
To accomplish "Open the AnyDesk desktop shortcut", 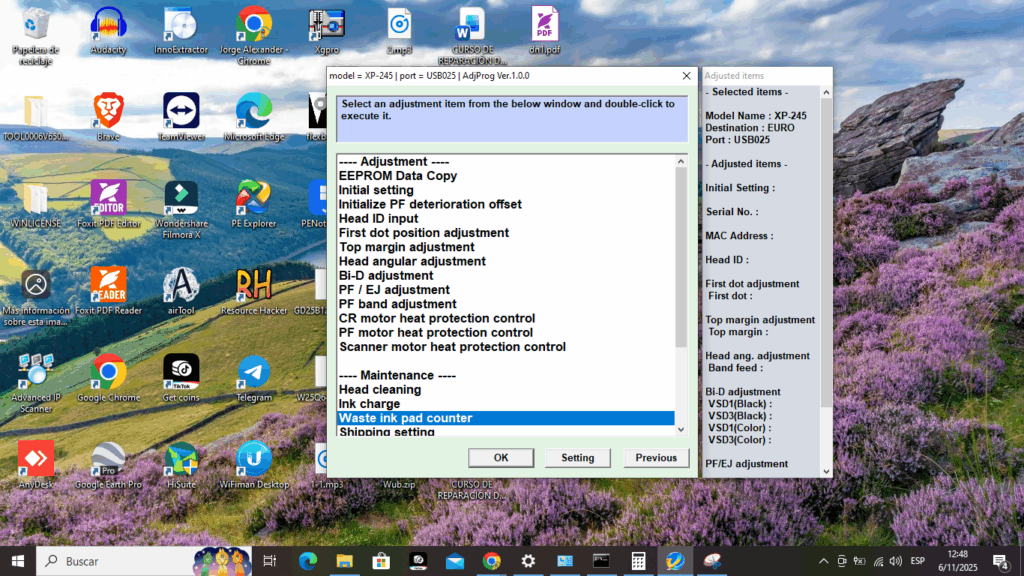I will (x=36, y=458).
